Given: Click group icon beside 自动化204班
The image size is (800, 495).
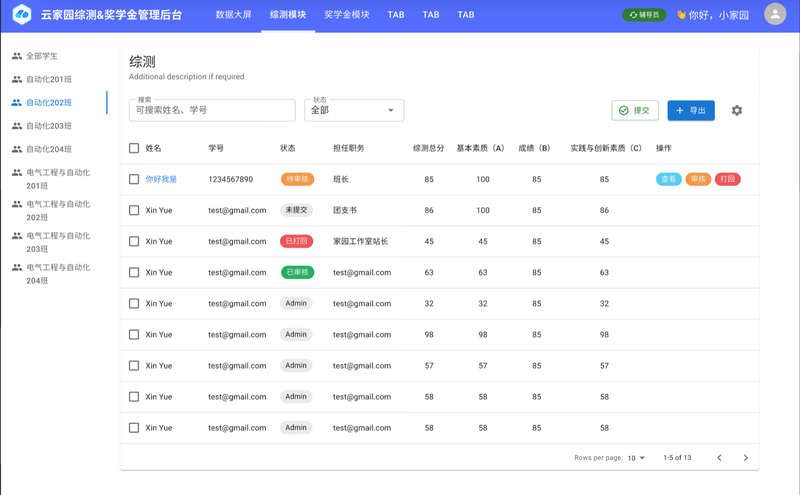Looking at the screenshot, I should (17, 149).
